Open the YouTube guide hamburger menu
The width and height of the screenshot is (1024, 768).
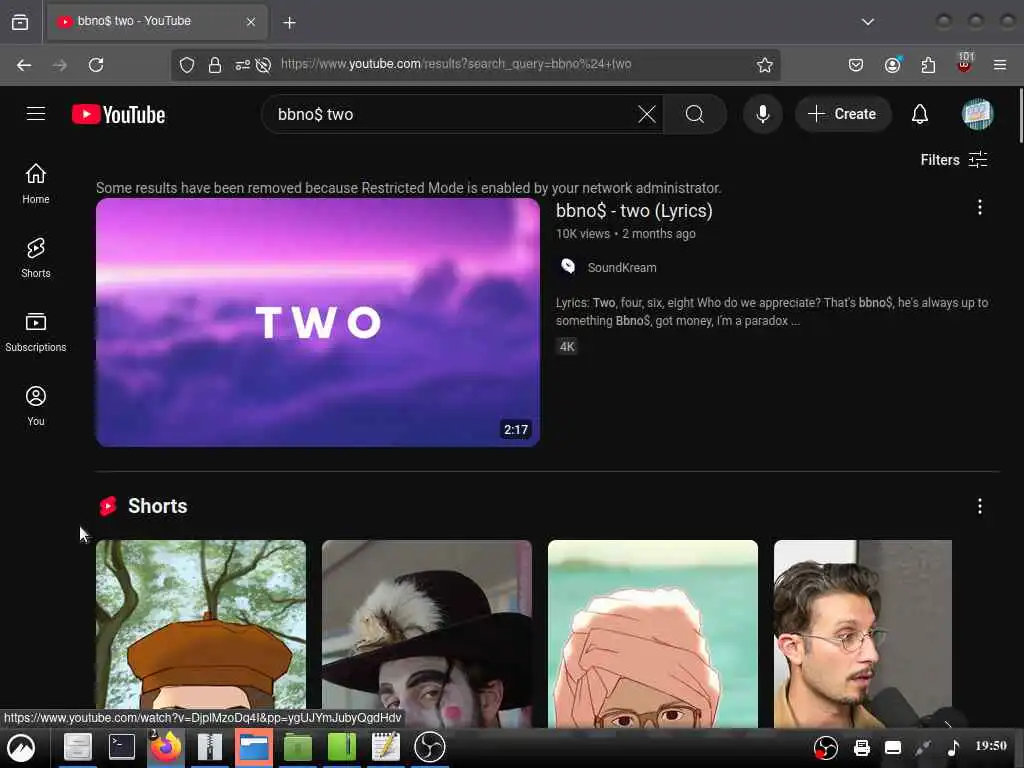point(36,114)
